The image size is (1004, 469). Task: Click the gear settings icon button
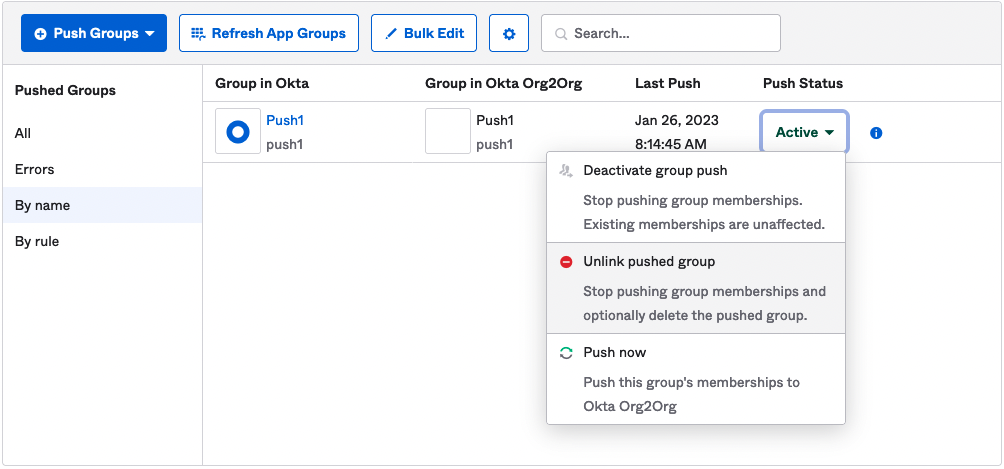point(509,33)
